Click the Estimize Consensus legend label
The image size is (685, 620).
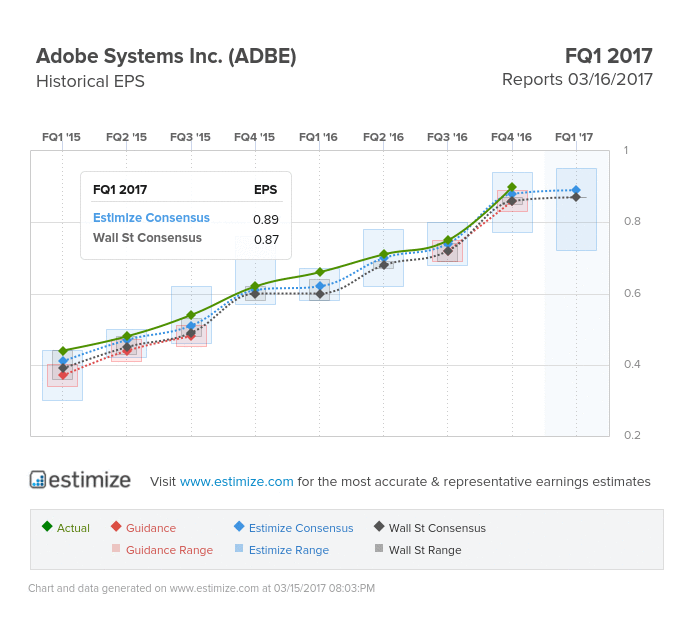pos(301,528)
